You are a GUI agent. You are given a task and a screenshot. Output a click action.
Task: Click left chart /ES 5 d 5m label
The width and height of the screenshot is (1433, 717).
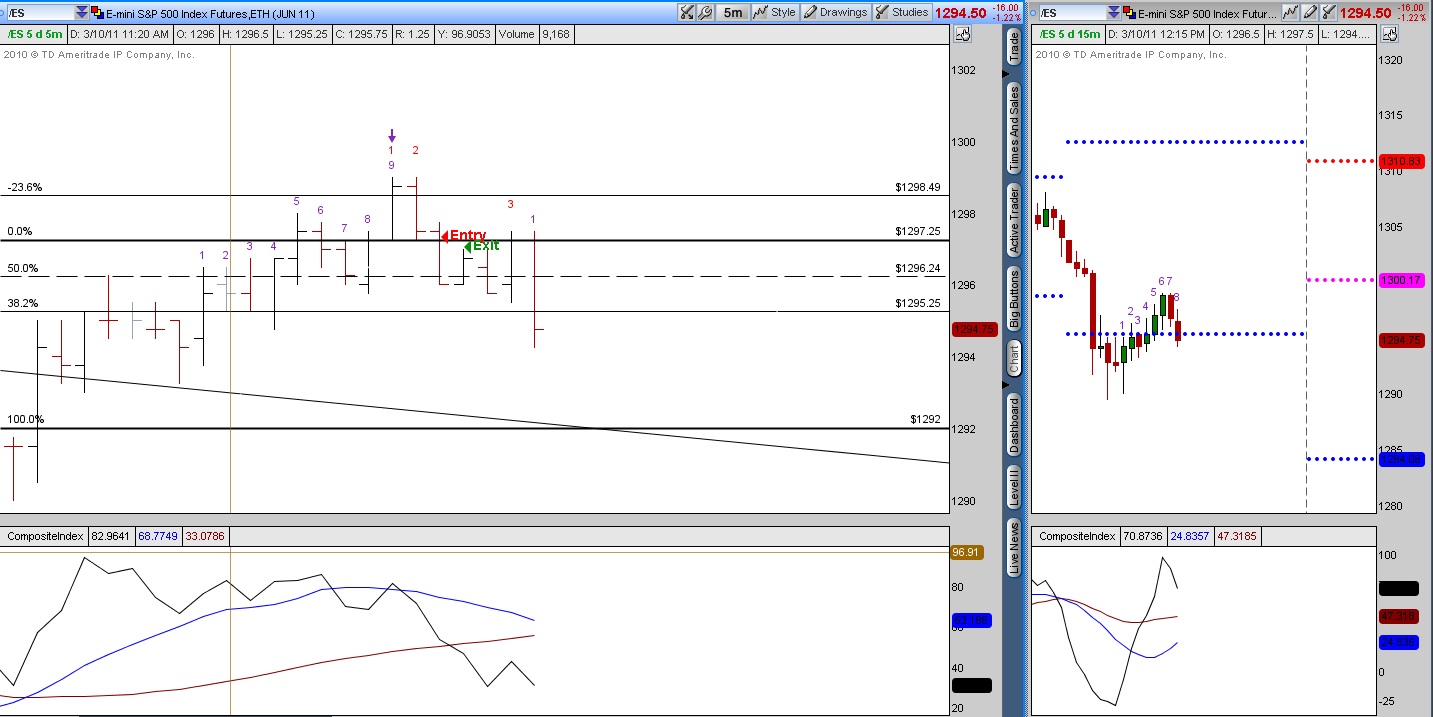35,34
